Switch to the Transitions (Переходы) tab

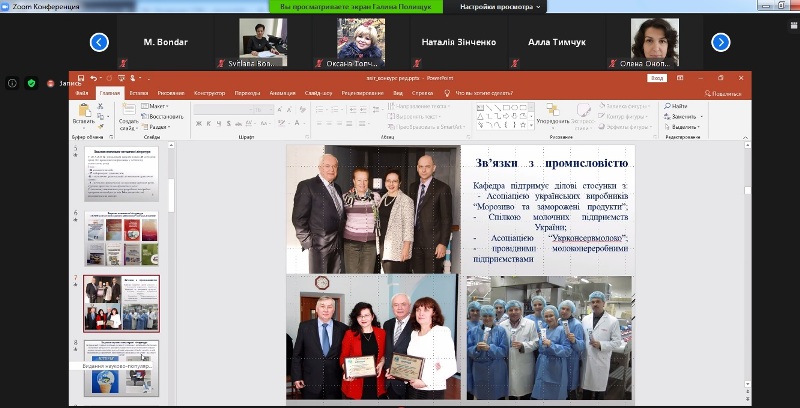coord(247,93)
